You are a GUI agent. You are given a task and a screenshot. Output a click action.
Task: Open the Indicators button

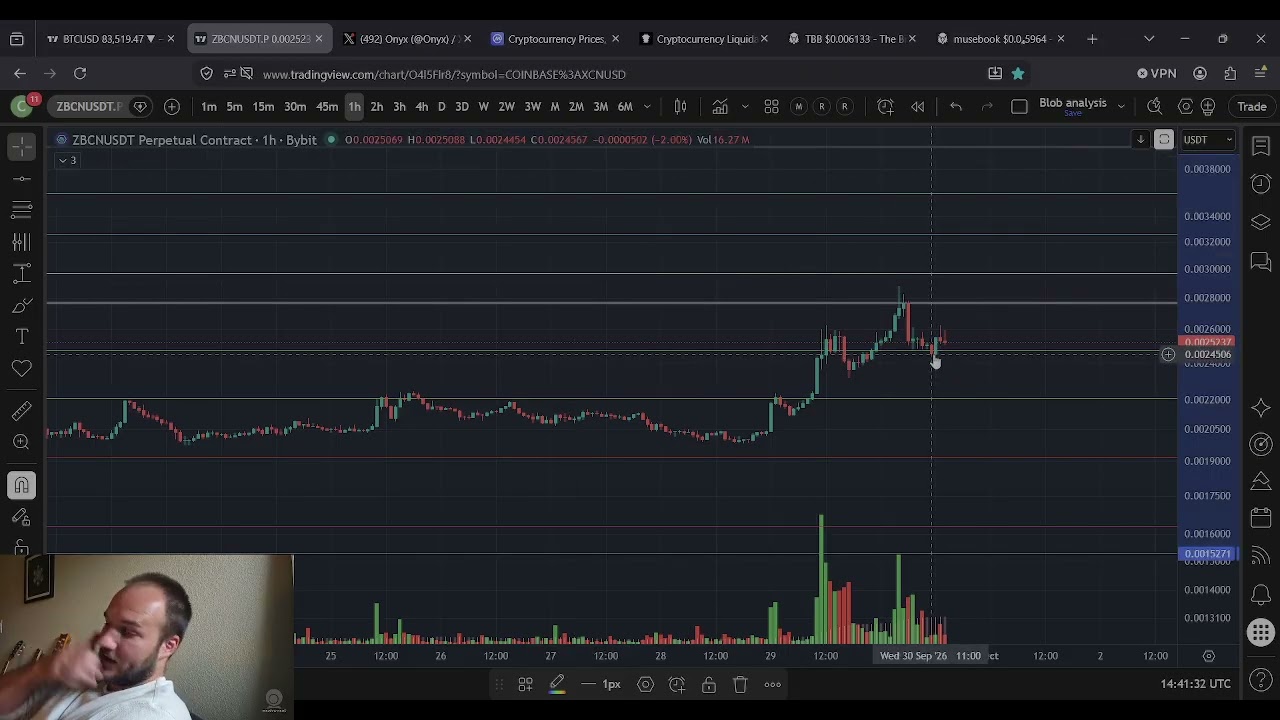(720, 106)
